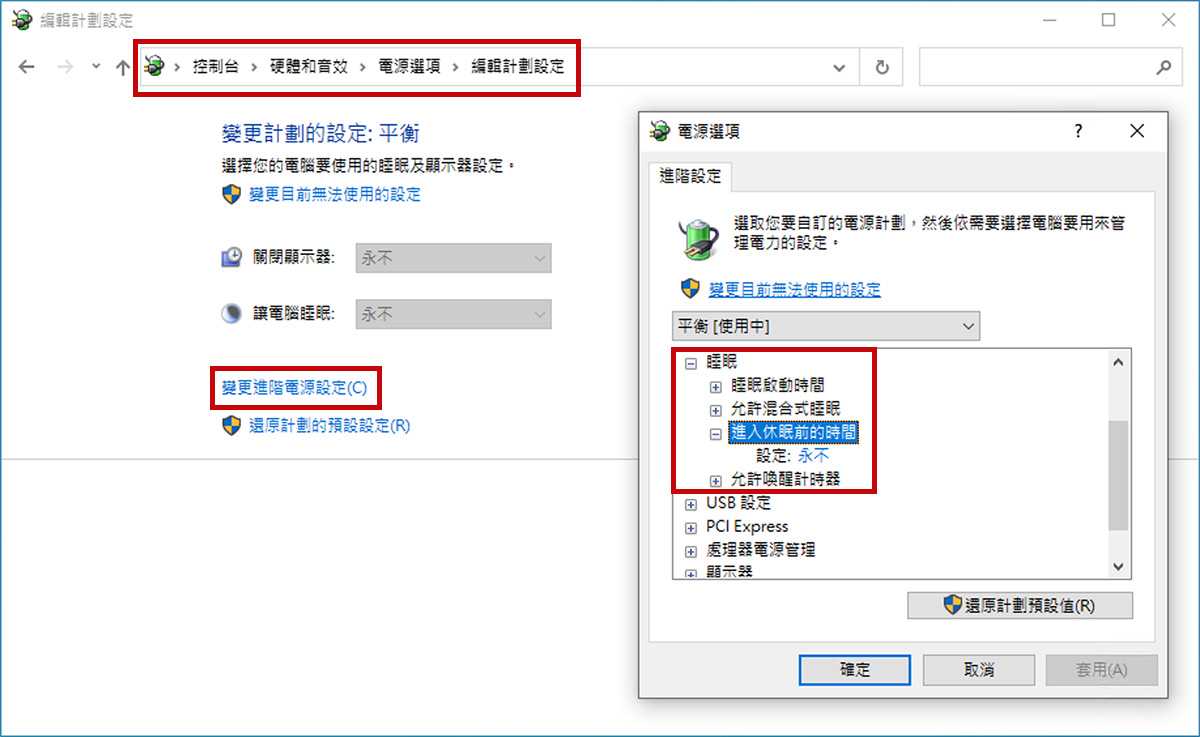
Task: Click the back arrow navigation icon
Action: coord(27,67)
